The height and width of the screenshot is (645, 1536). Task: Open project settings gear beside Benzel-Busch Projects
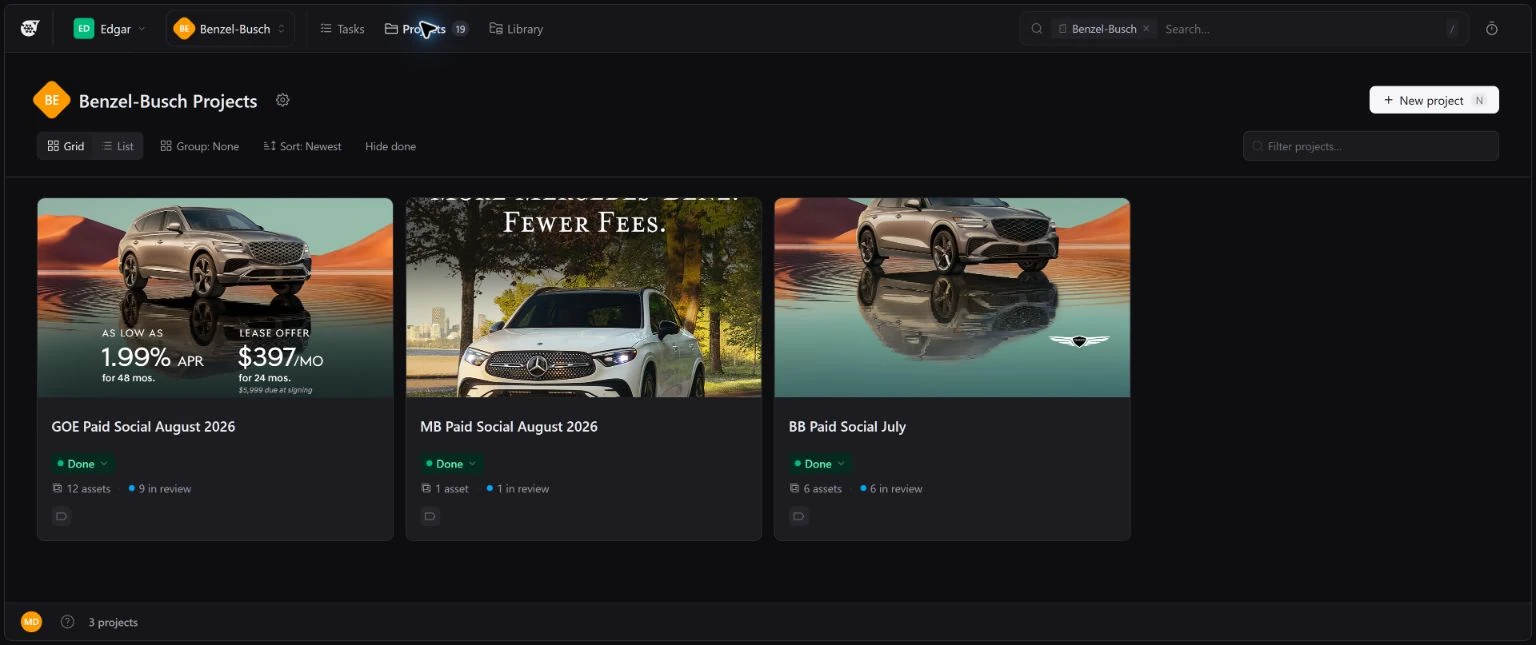283,100
